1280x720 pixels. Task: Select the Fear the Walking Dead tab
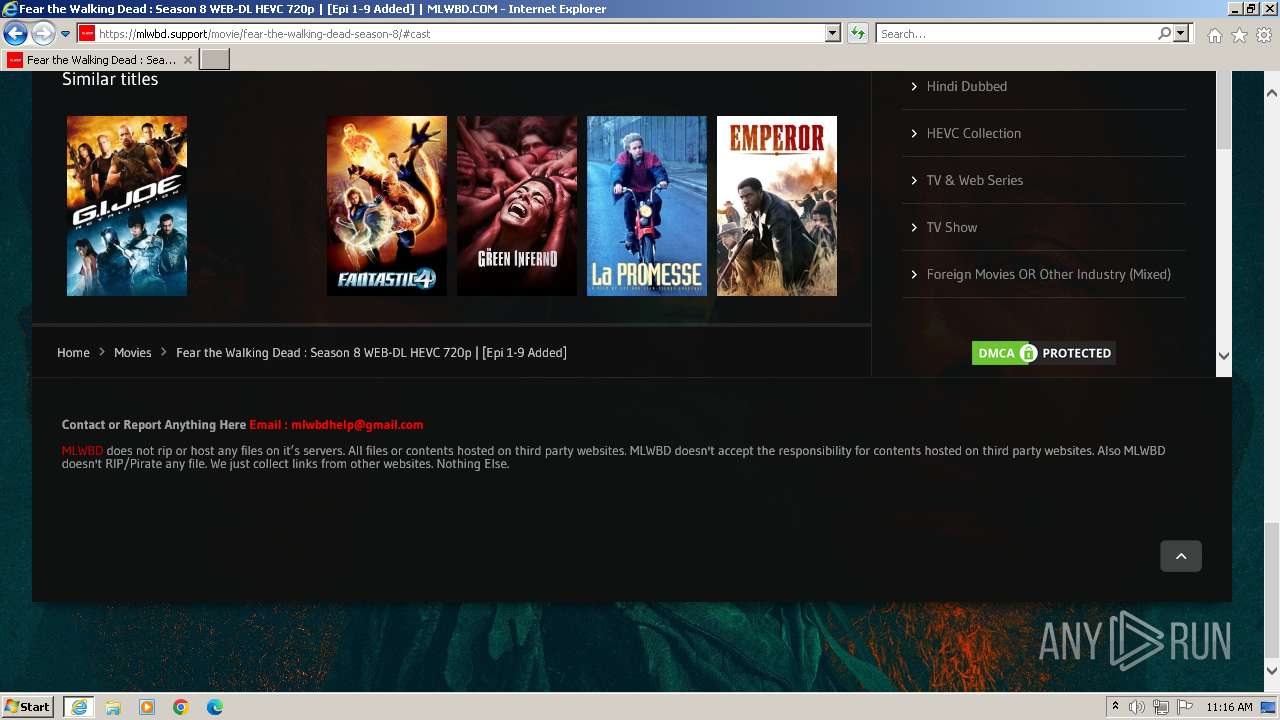coord(100,60)
